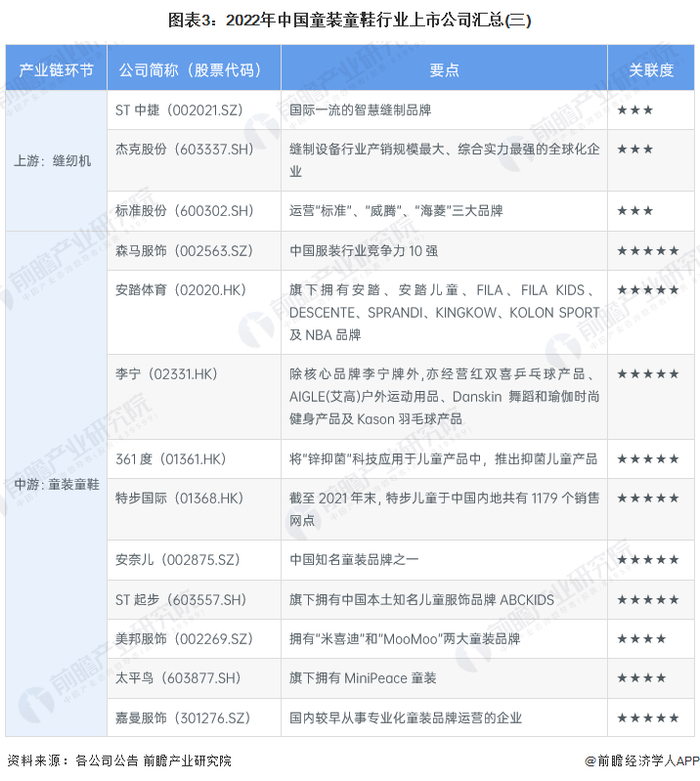Viewport: 700px width, 781px height.
Task: Click the 美邦服饰 four-star rating
Action: (641, 639)
